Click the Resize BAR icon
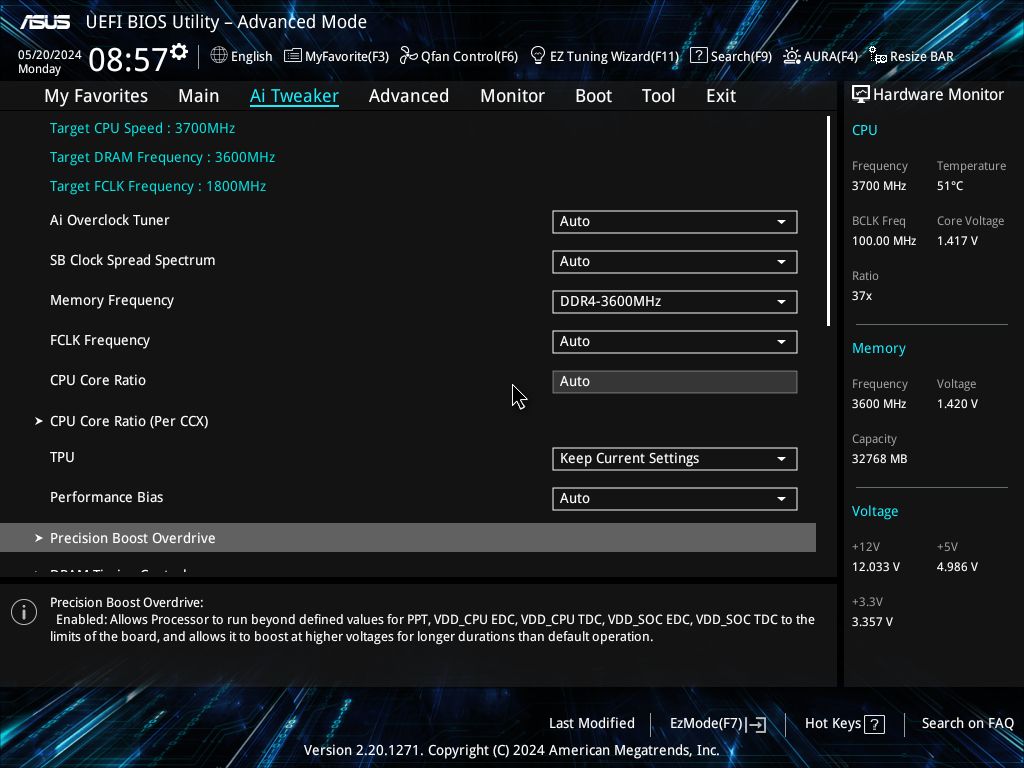This screenshot has height=768, width=1024. (x=878, y=56)
